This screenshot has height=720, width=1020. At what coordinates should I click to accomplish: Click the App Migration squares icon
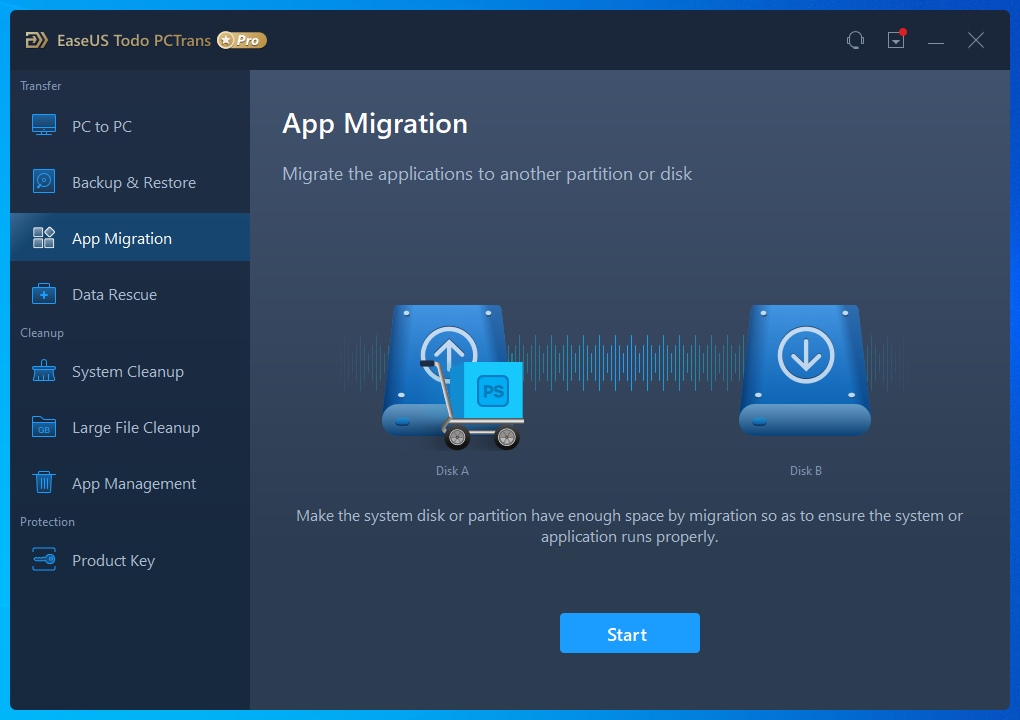pyautogui.click(x=44, y=237)
